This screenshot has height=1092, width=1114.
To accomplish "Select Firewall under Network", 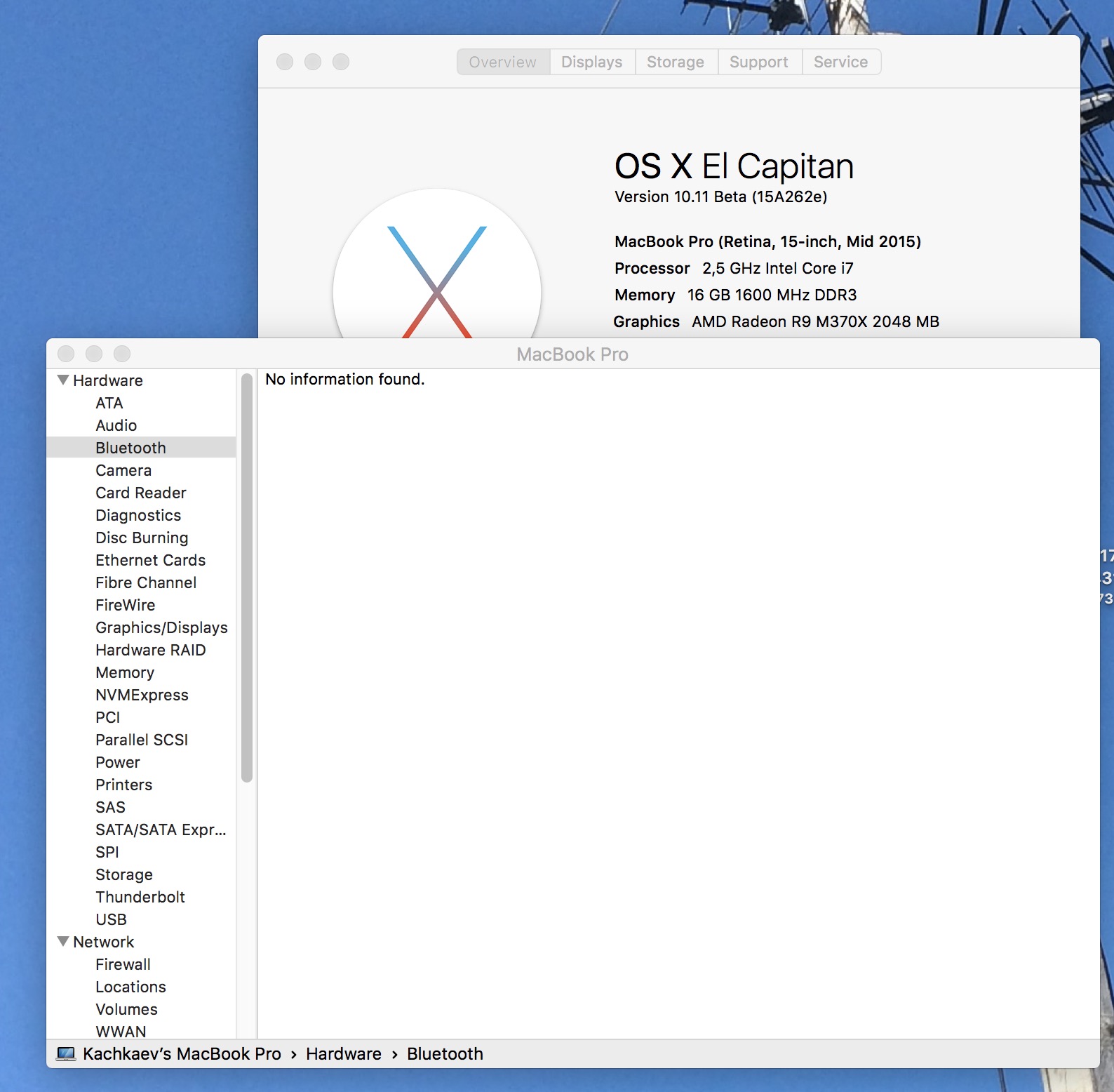I will [x=123, y=964].
